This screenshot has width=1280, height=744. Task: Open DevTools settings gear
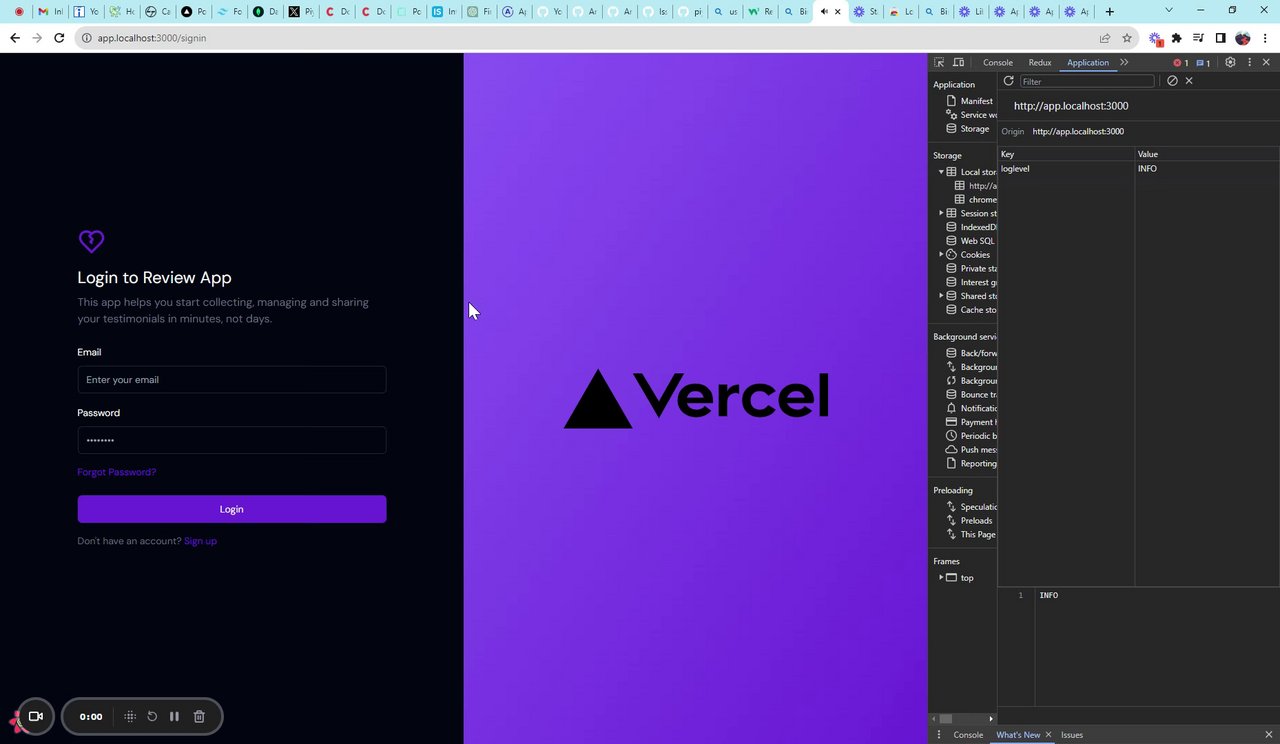(x=1230, y=62)
